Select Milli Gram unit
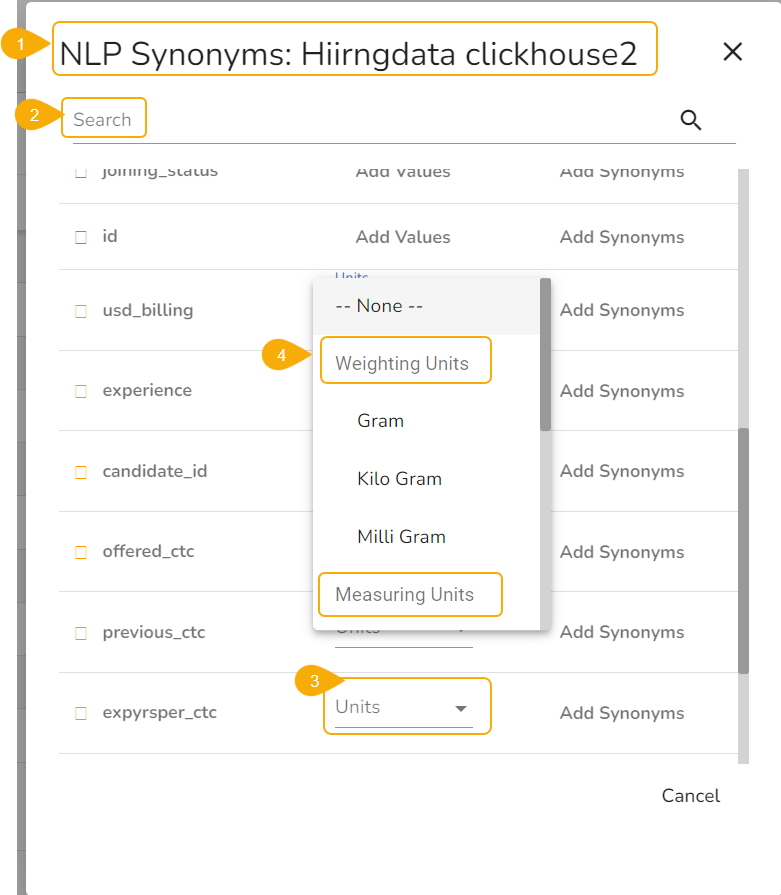Screen dimensions: 781x895 (401, 537)
